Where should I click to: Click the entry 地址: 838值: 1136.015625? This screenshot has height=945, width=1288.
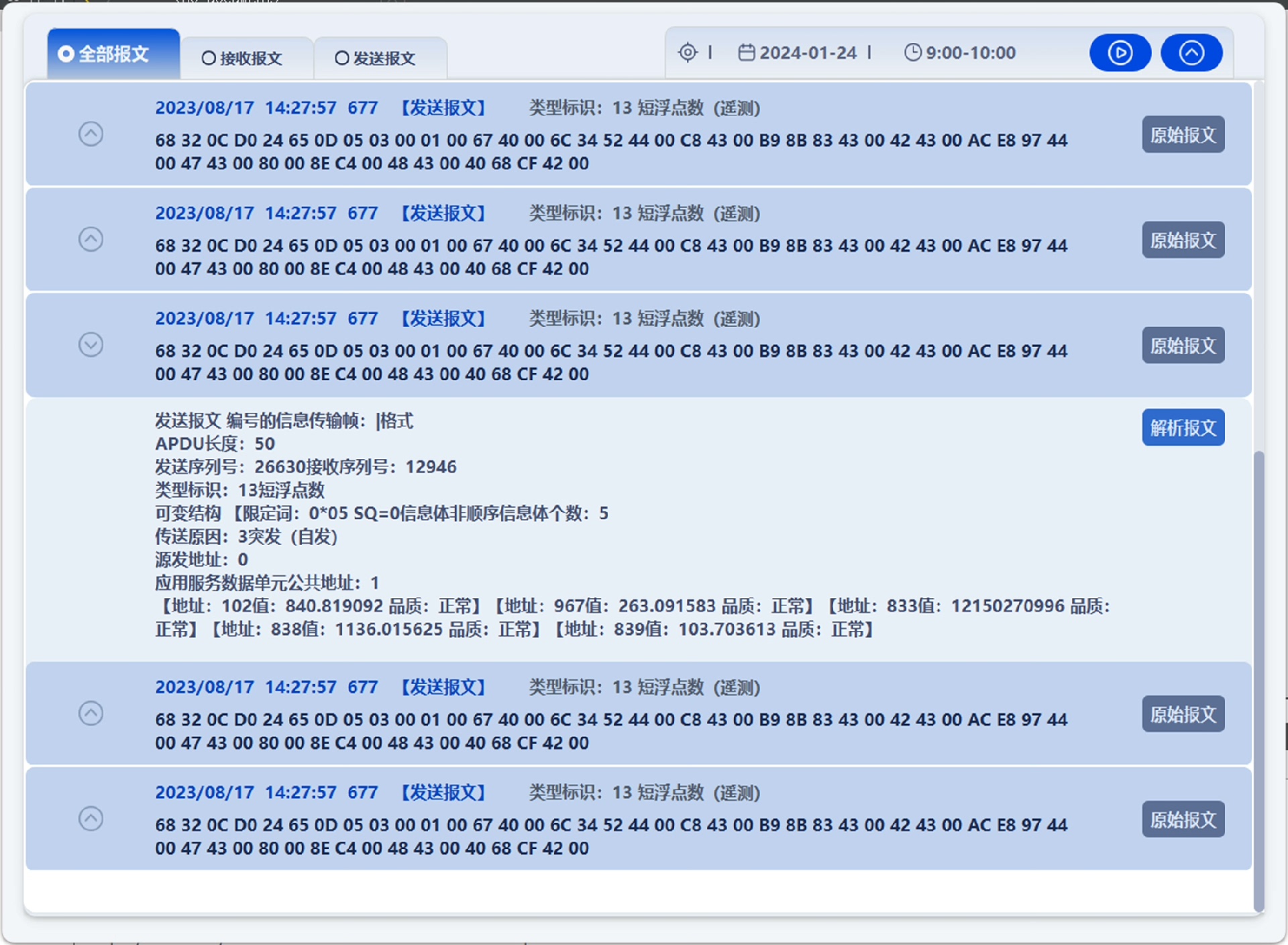click(375, 630)
